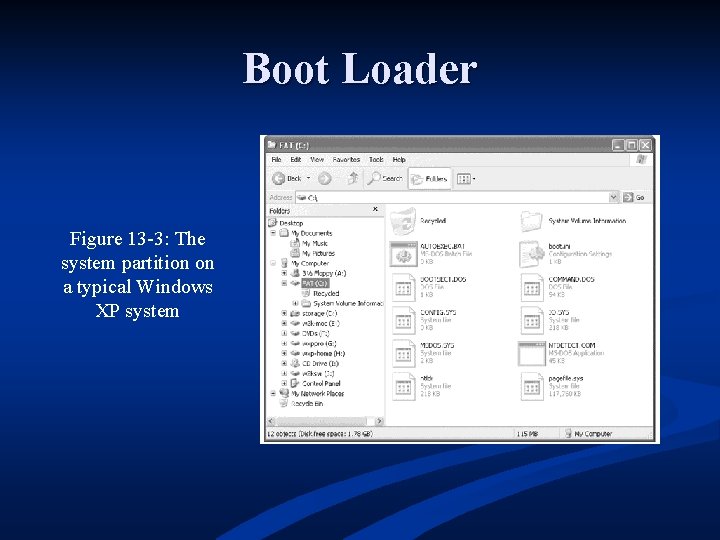Open the Search pane
Screen dimensions: 720x540
[385, 178]
